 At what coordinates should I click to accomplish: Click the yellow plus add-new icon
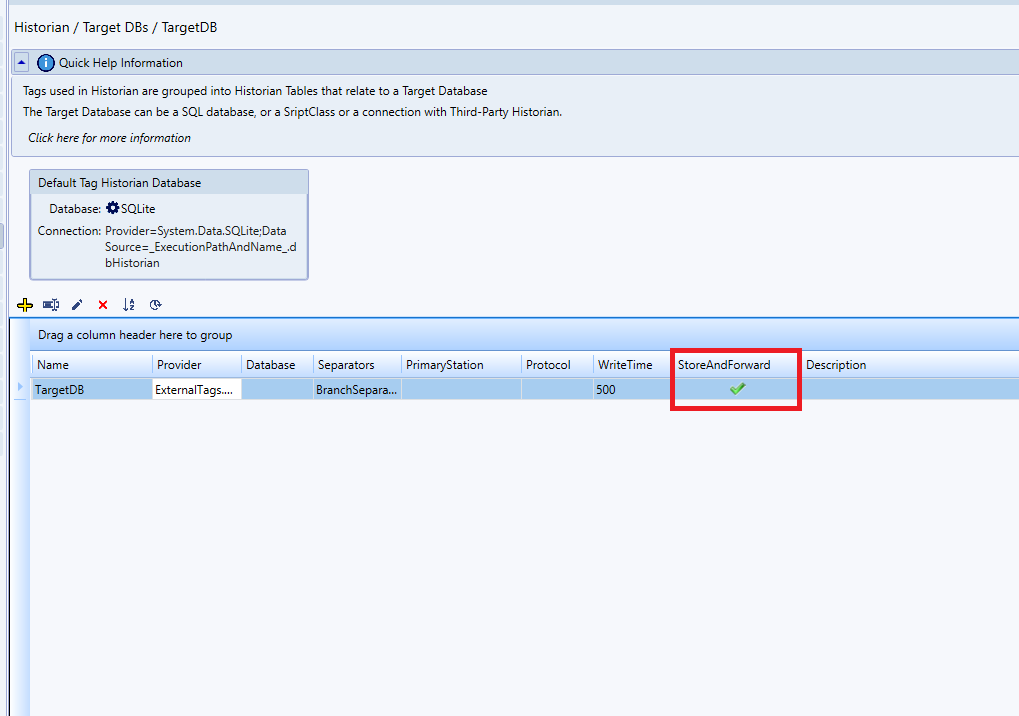click(x=25, y=305)
